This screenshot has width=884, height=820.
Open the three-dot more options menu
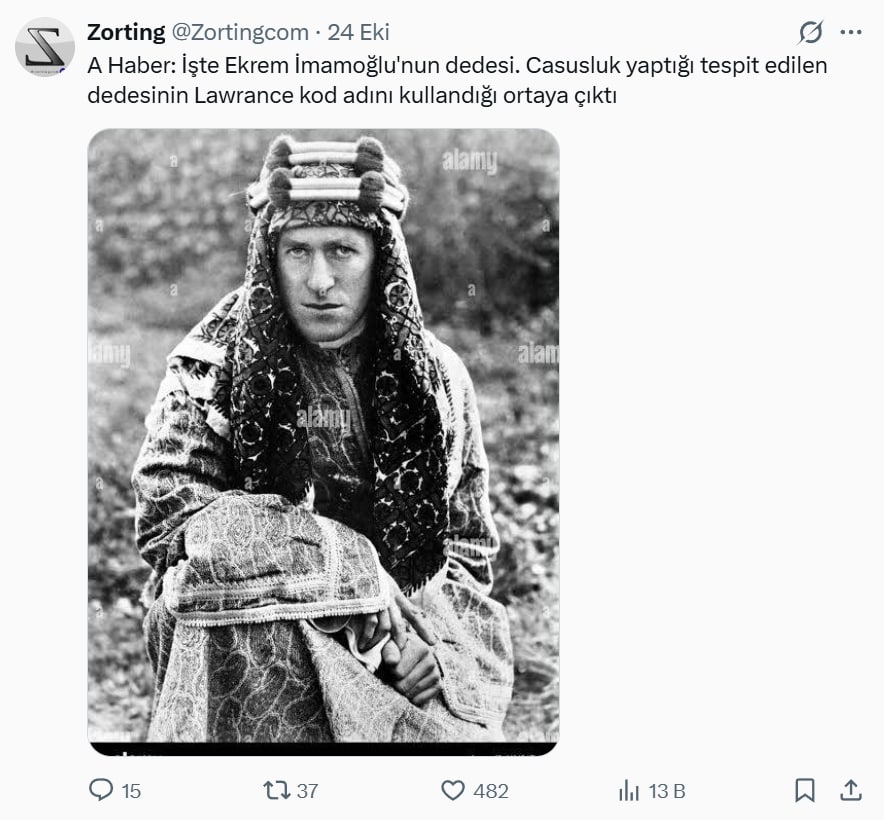(x=851, y=33)
